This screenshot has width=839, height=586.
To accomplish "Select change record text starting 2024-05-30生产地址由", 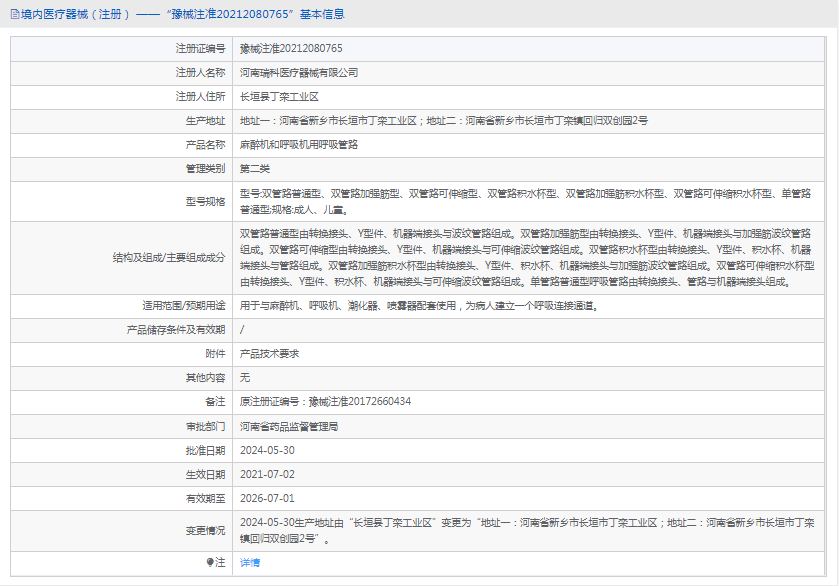I will [527, 531].
